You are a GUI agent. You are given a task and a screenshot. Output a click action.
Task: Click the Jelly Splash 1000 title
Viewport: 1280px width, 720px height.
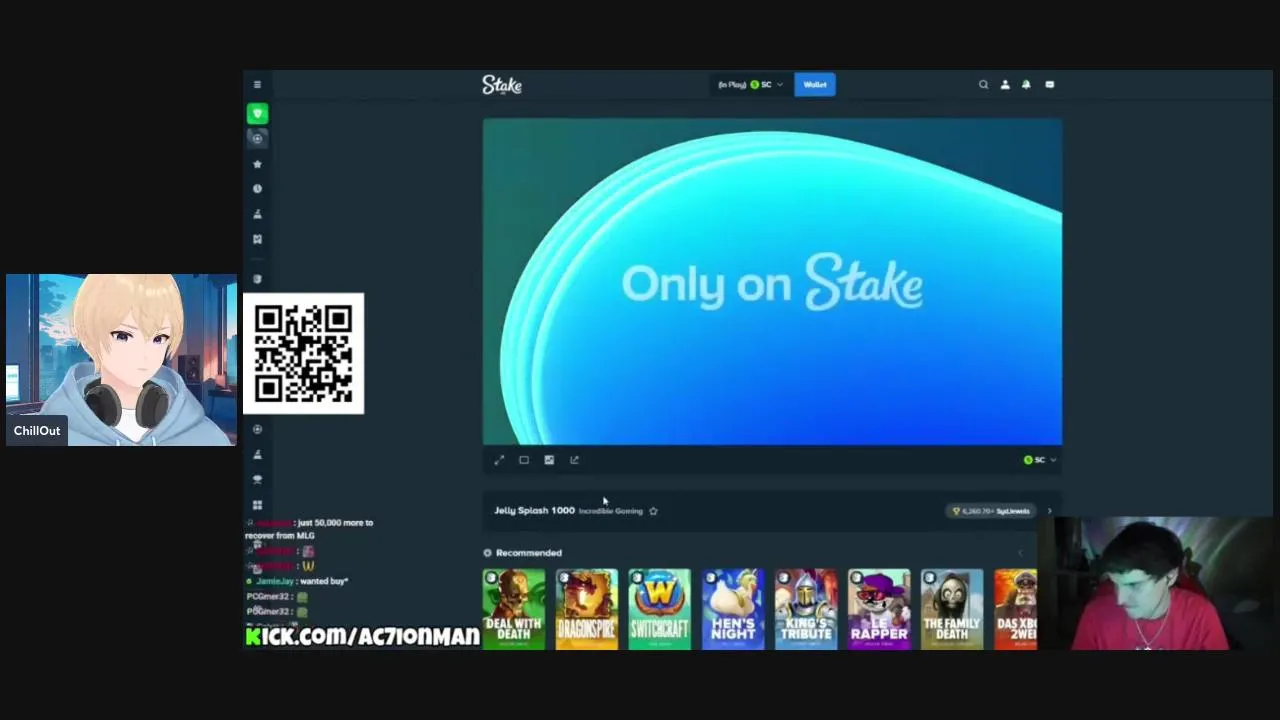click(534, 511)
